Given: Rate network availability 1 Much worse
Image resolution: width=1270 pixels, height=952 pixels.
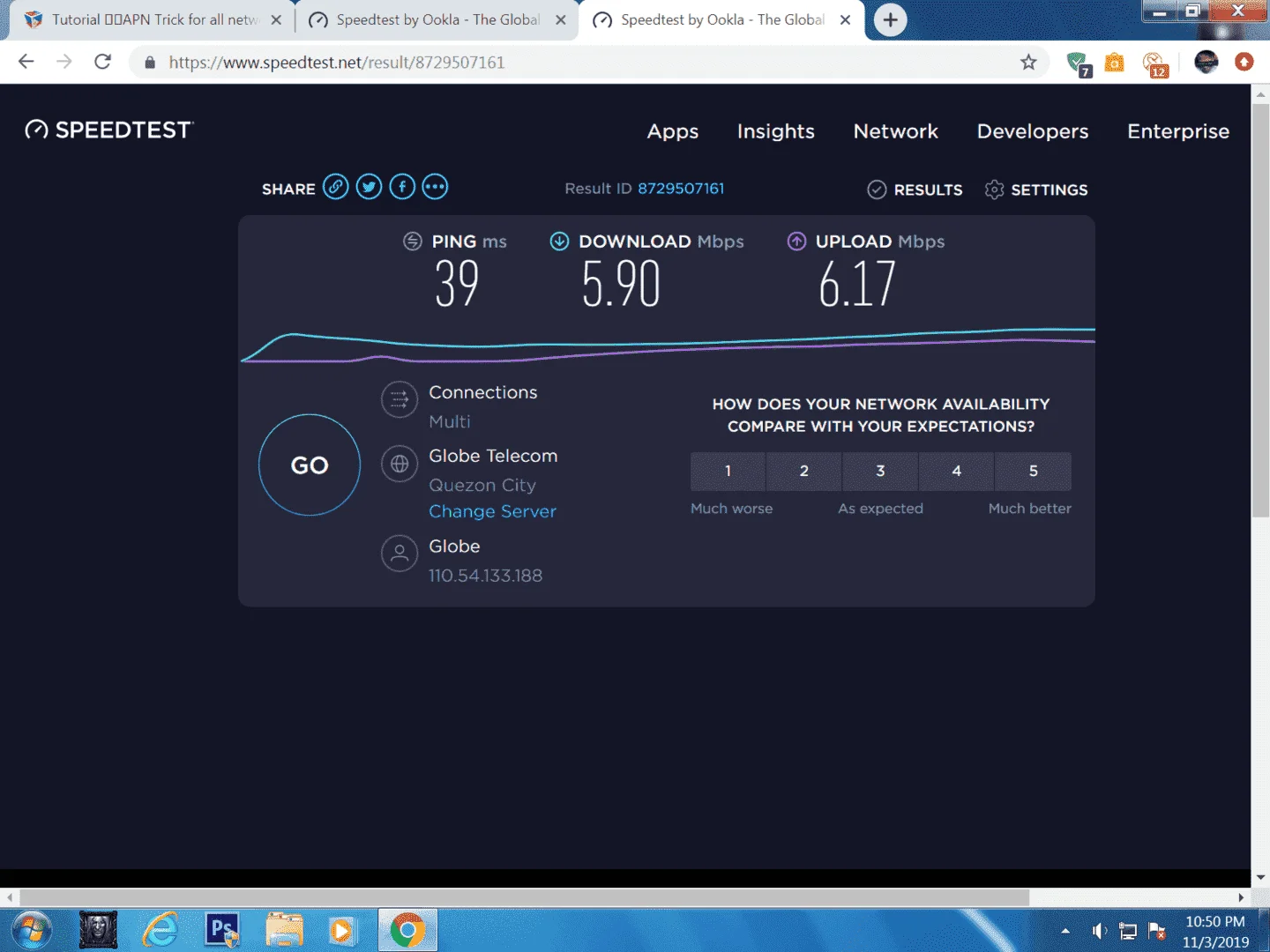Looking at the screenshot, I should click(x=728, y=472).
